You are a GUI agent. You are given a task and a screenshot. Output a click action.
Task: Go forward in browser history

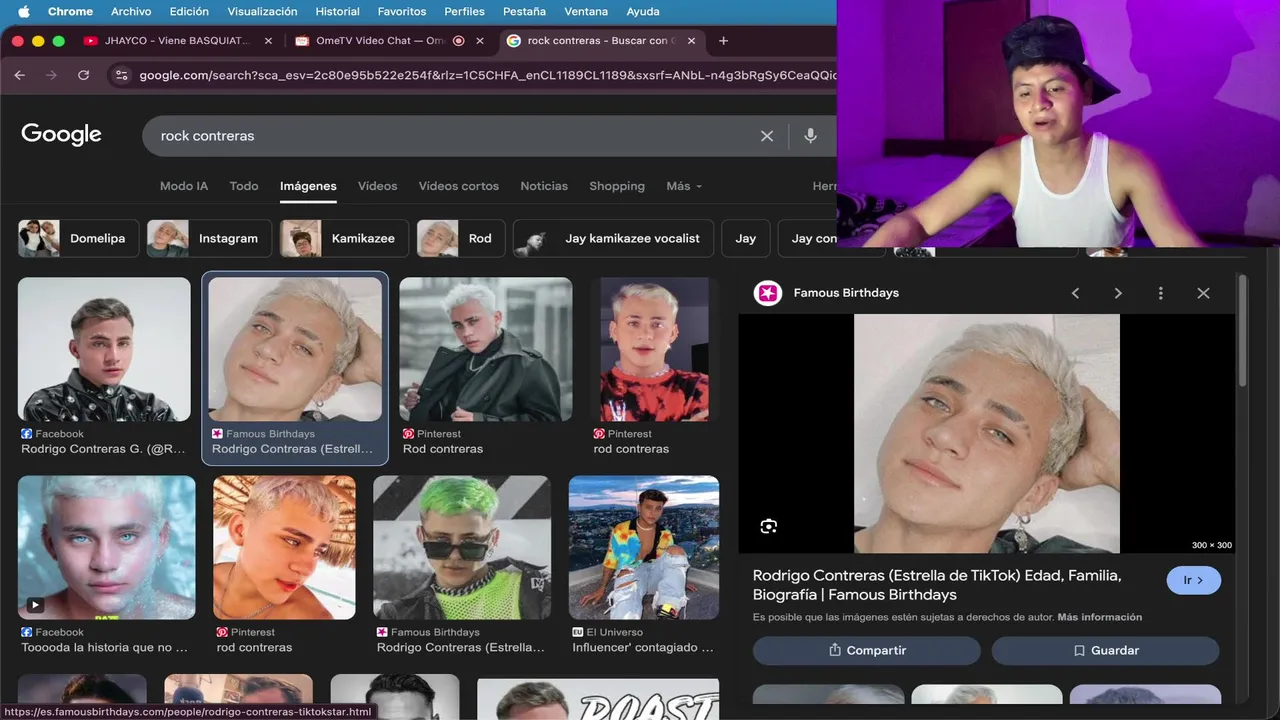point(51,75)
